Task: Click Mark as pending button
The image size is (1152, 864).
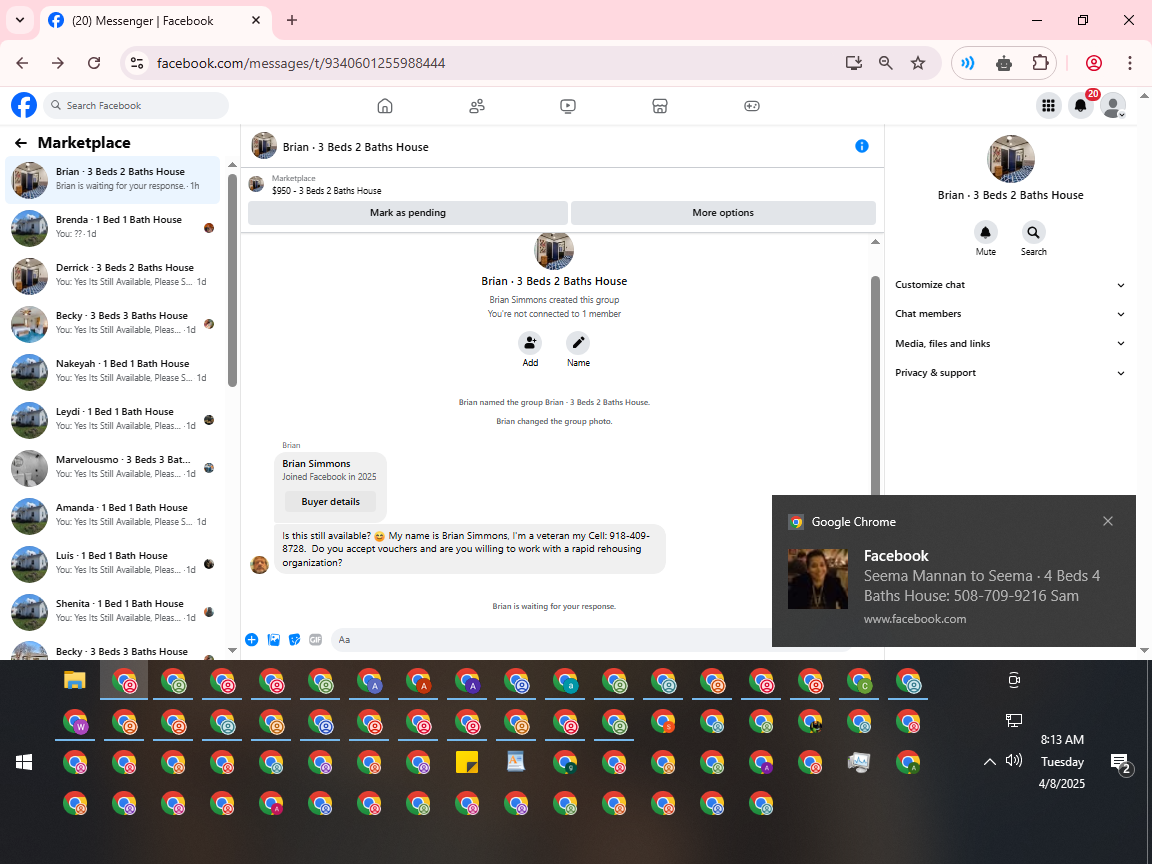Action: [x=408, y=212]
